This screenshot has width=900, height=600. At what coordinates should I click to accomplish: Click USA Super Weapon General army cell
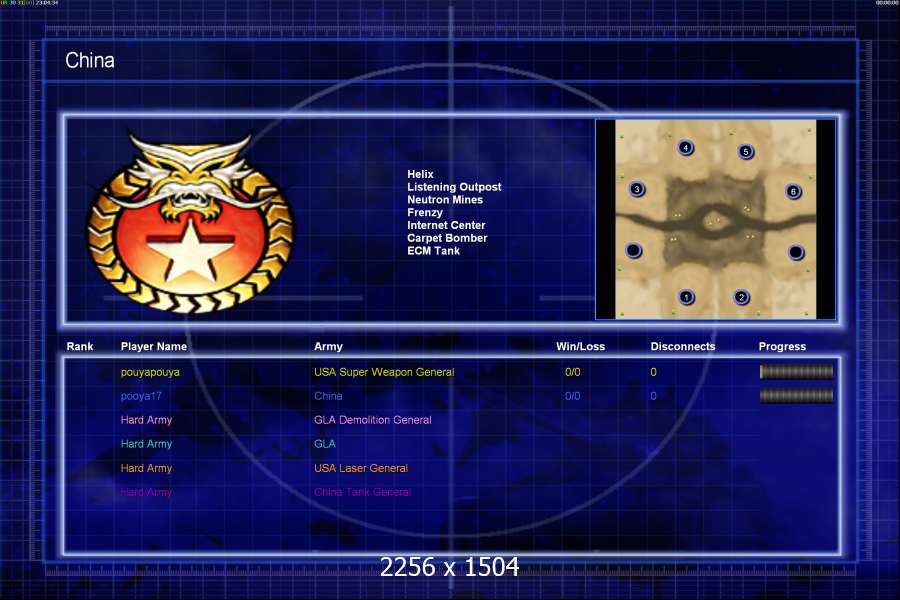(x=384, y=372)
